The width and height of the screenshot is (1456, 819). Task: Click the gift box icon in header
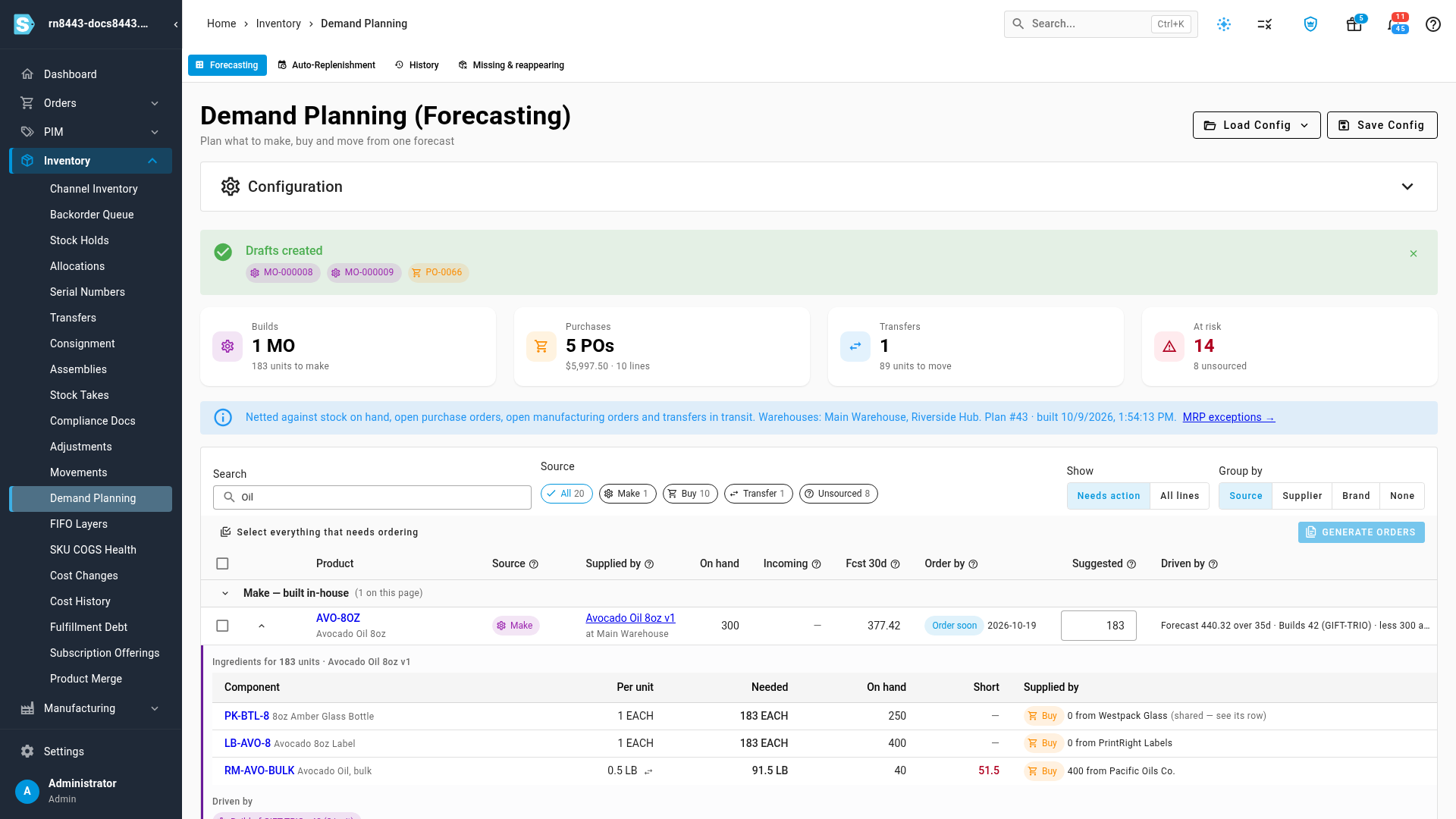click(x=1354, y=24)
